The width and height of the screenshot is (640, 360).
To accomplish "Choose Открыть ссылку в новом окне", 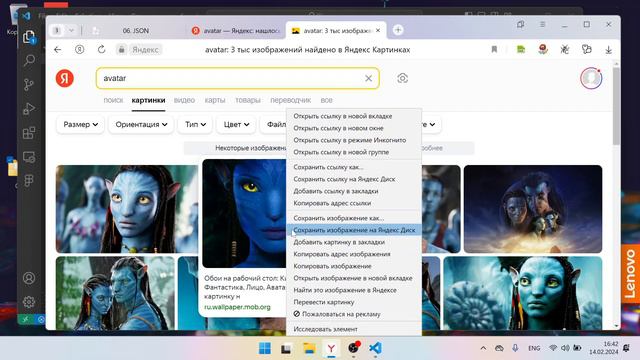I will coord(354,128).
